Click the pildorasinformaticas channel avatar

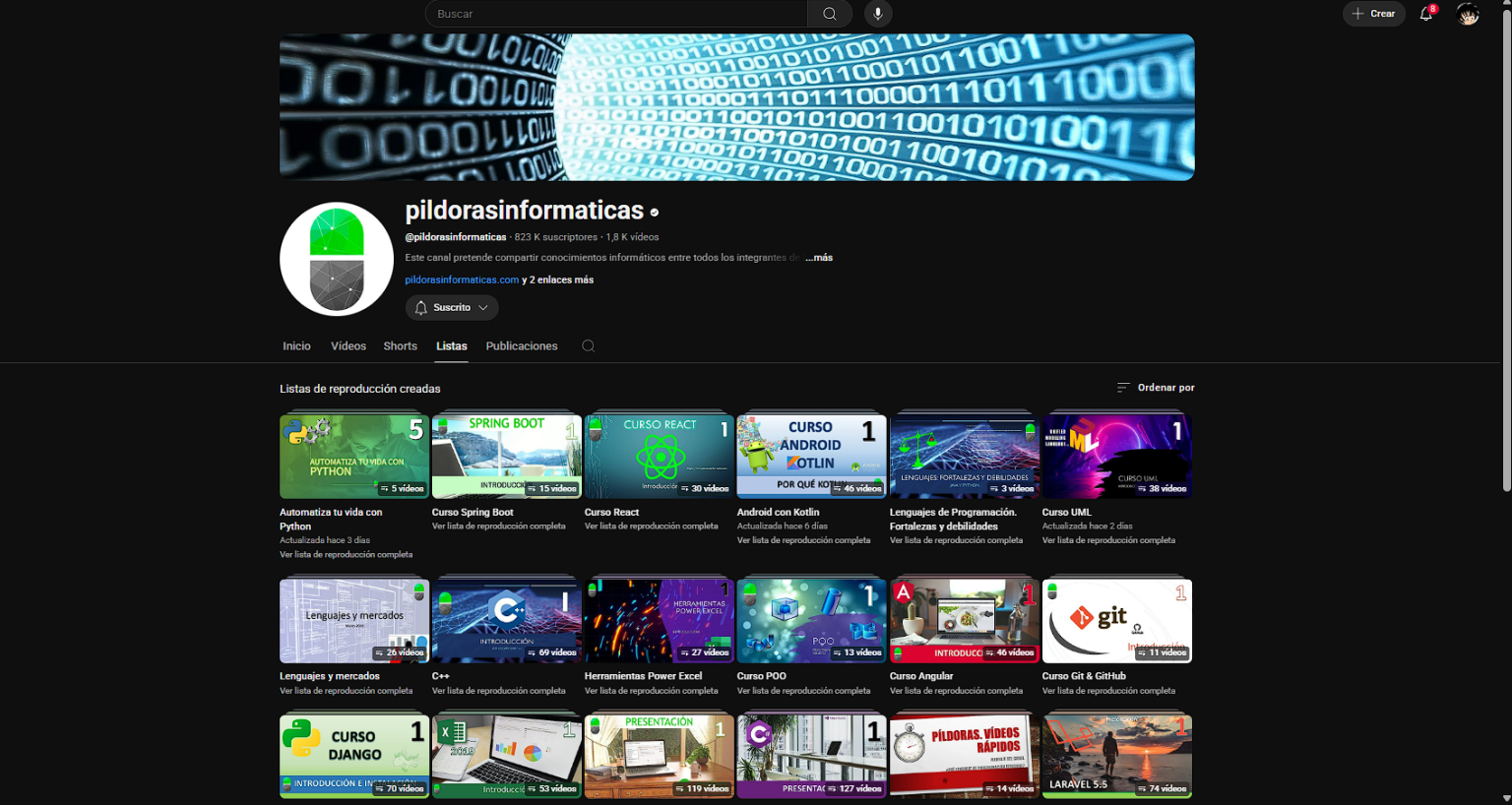click(x=337, y=259)
